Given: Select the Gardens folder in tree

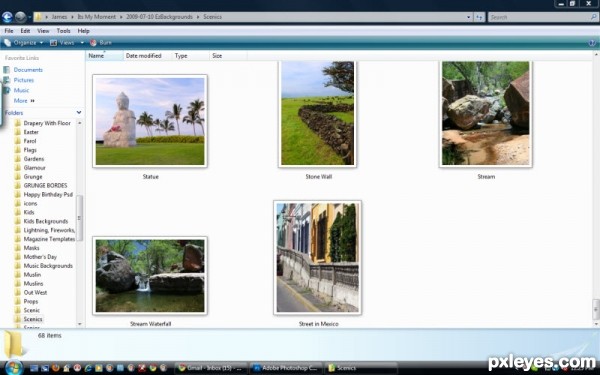Looking at the screenshot, I should 34,159.
